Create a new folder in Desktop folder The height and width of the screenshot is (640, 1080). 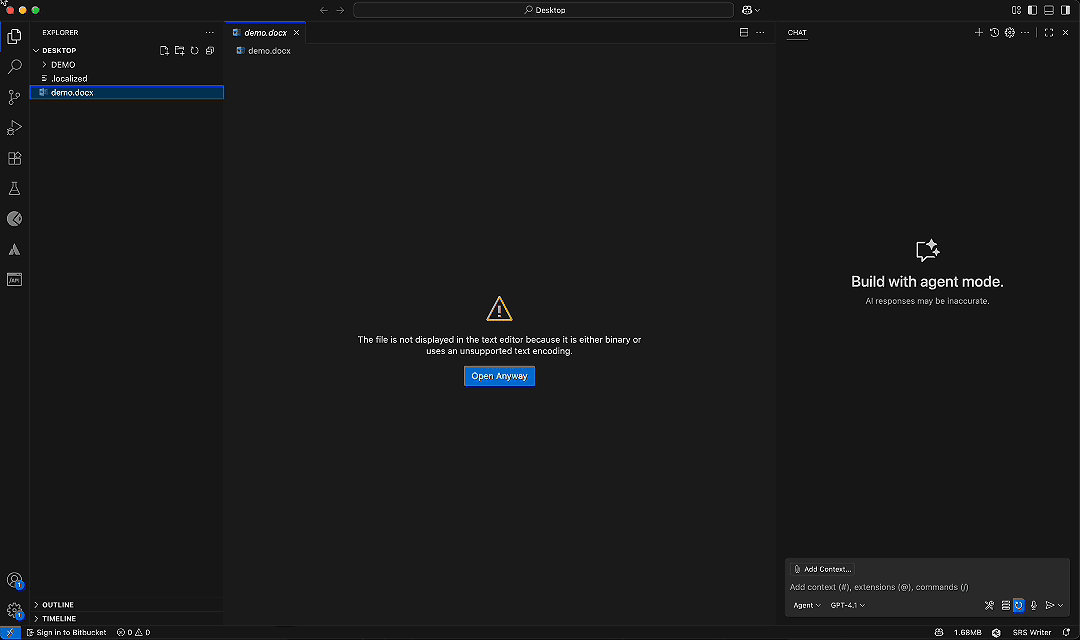pos(179,50)
